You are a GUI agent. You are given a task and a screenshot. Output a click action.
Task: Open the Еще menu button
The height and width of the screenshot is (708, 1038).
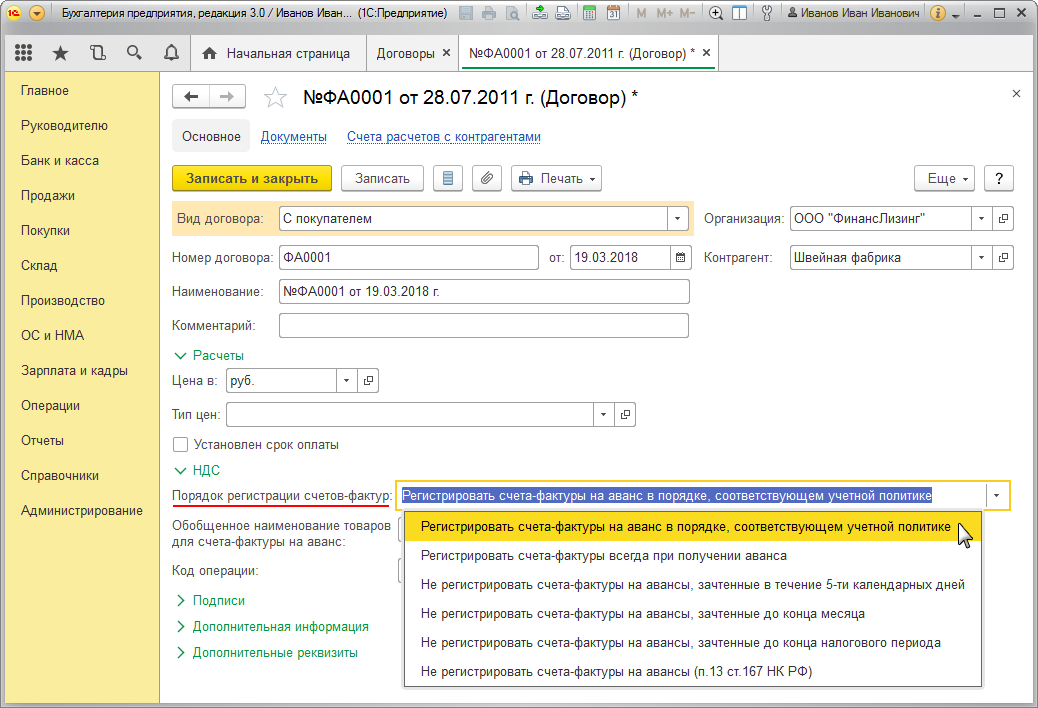click(x=945, y=179)
